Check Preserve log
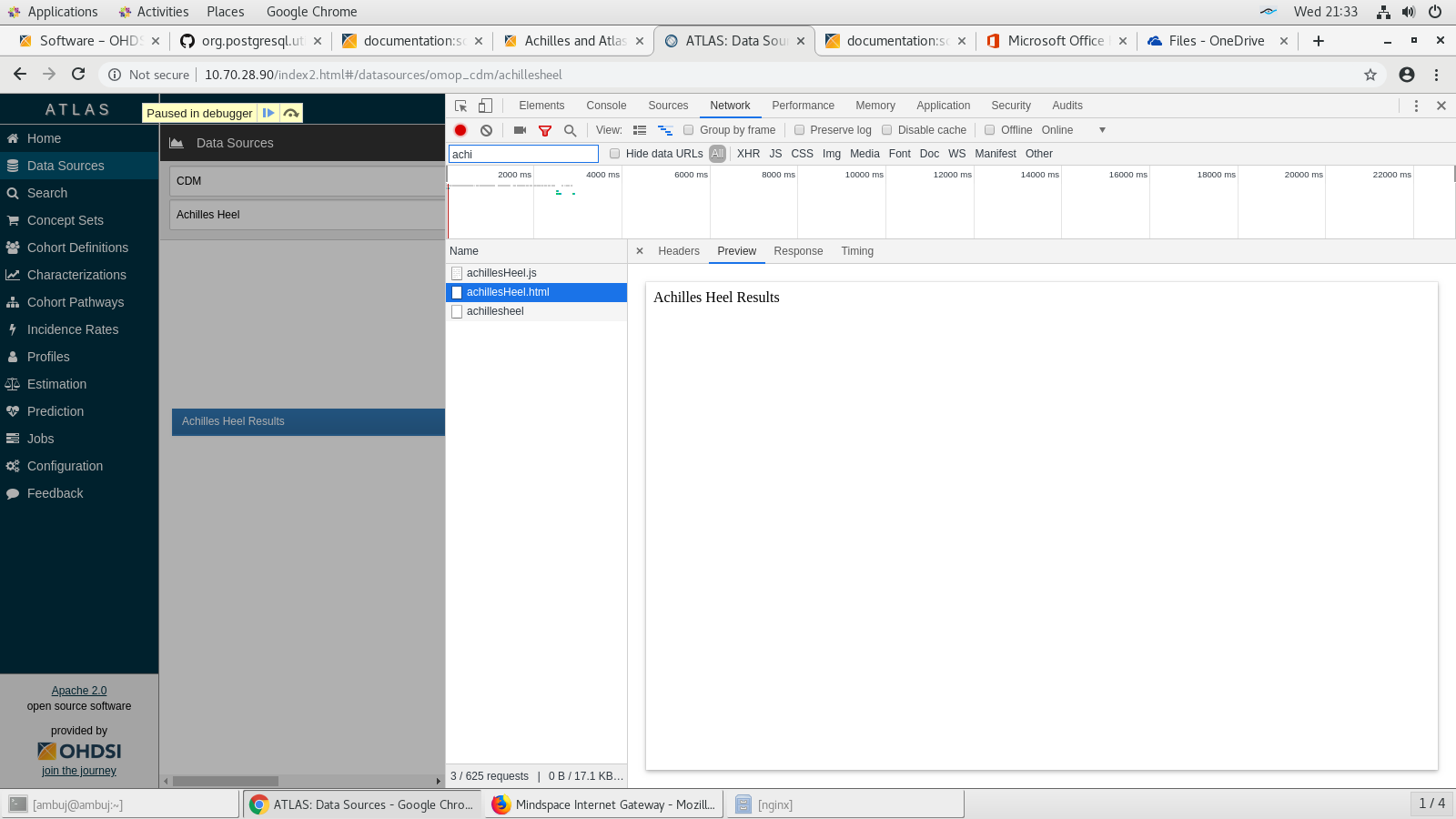The height and width of the screenshot is (819, 1456). 799,130
